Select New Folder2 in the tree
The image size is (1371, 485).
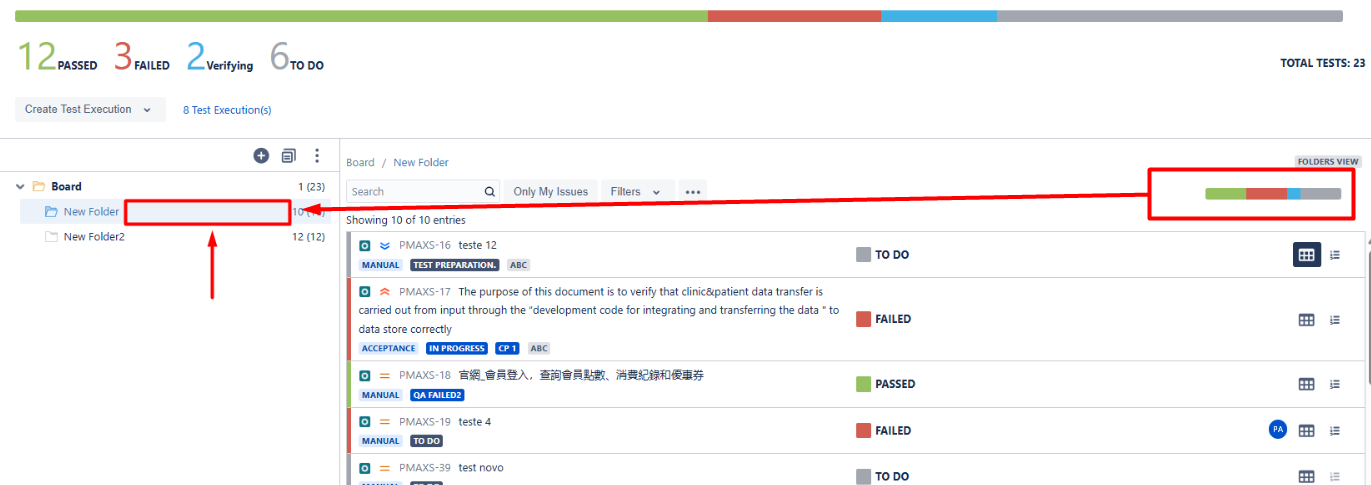[x=94, y=237]
